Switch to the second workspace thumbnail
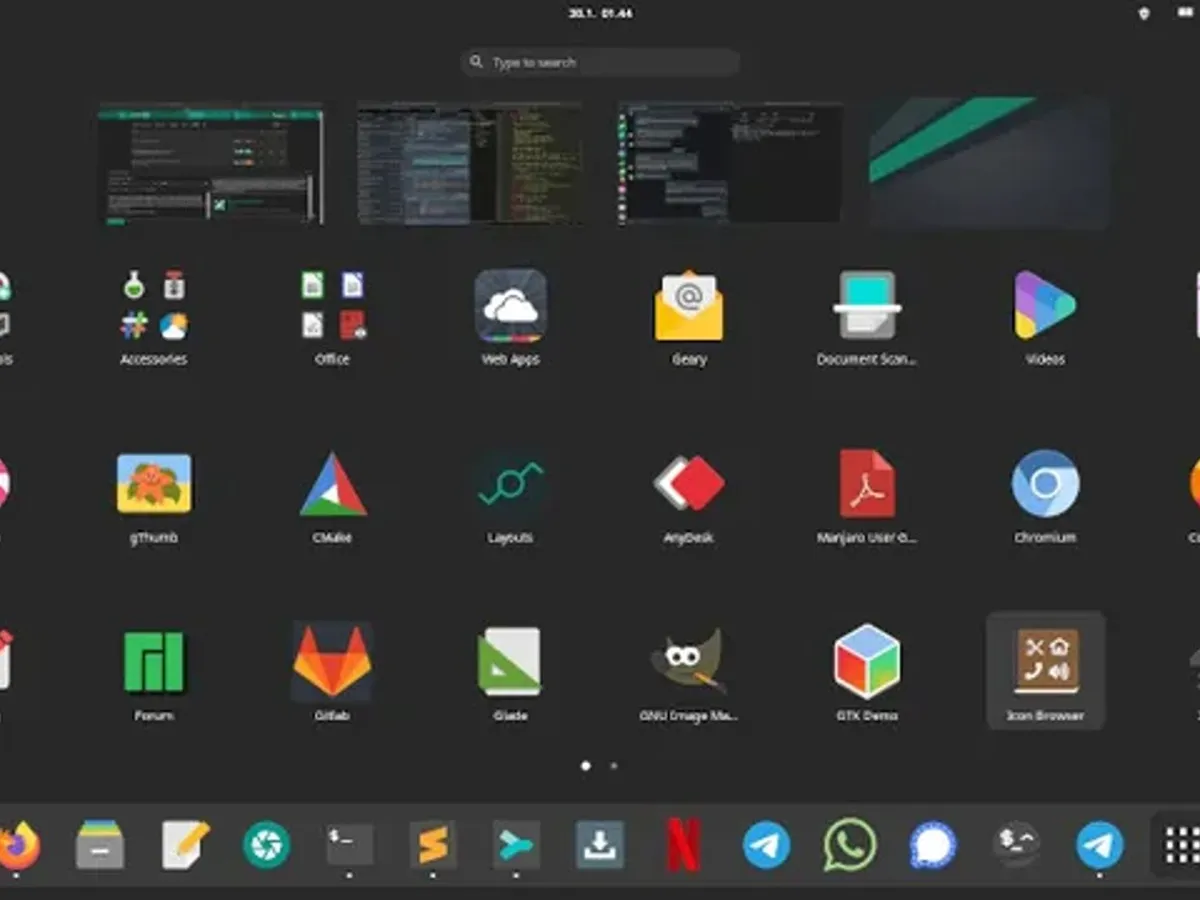The height and width of the screenshot is (900, 1200). [471, 162]
